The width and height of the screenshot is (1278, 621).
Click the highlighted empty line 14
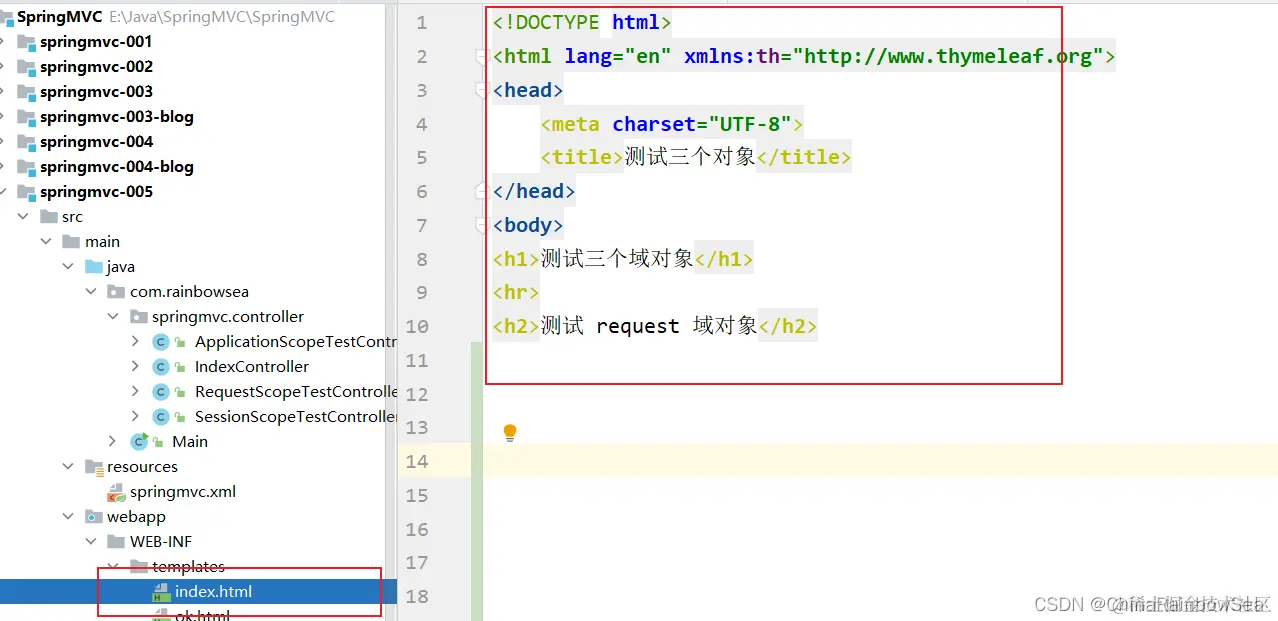tap(881, 461)
